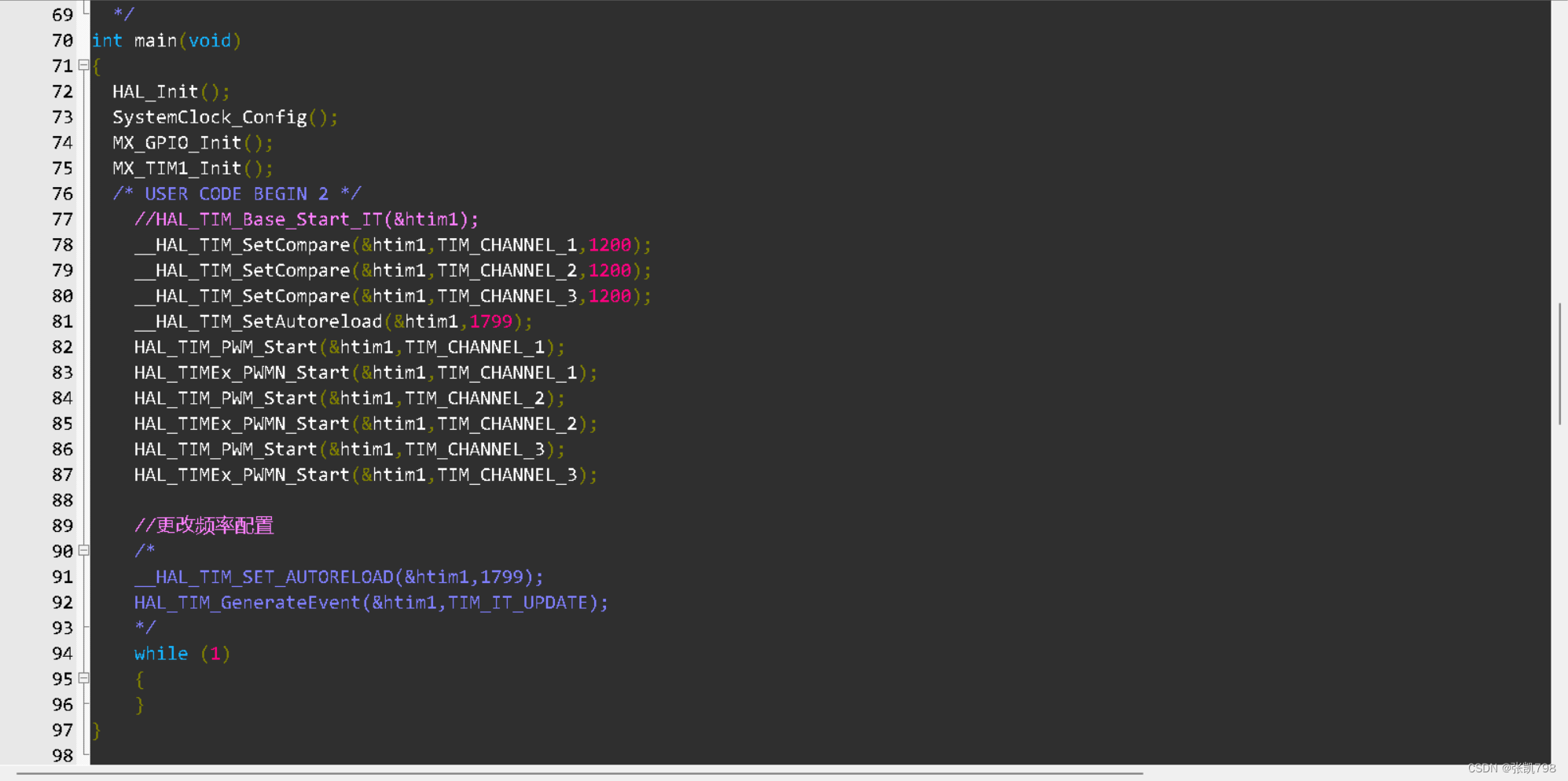Click 'SystemClock_Config();' on line 73
The height and width of the screenshot is (781, 1568).
225,117
